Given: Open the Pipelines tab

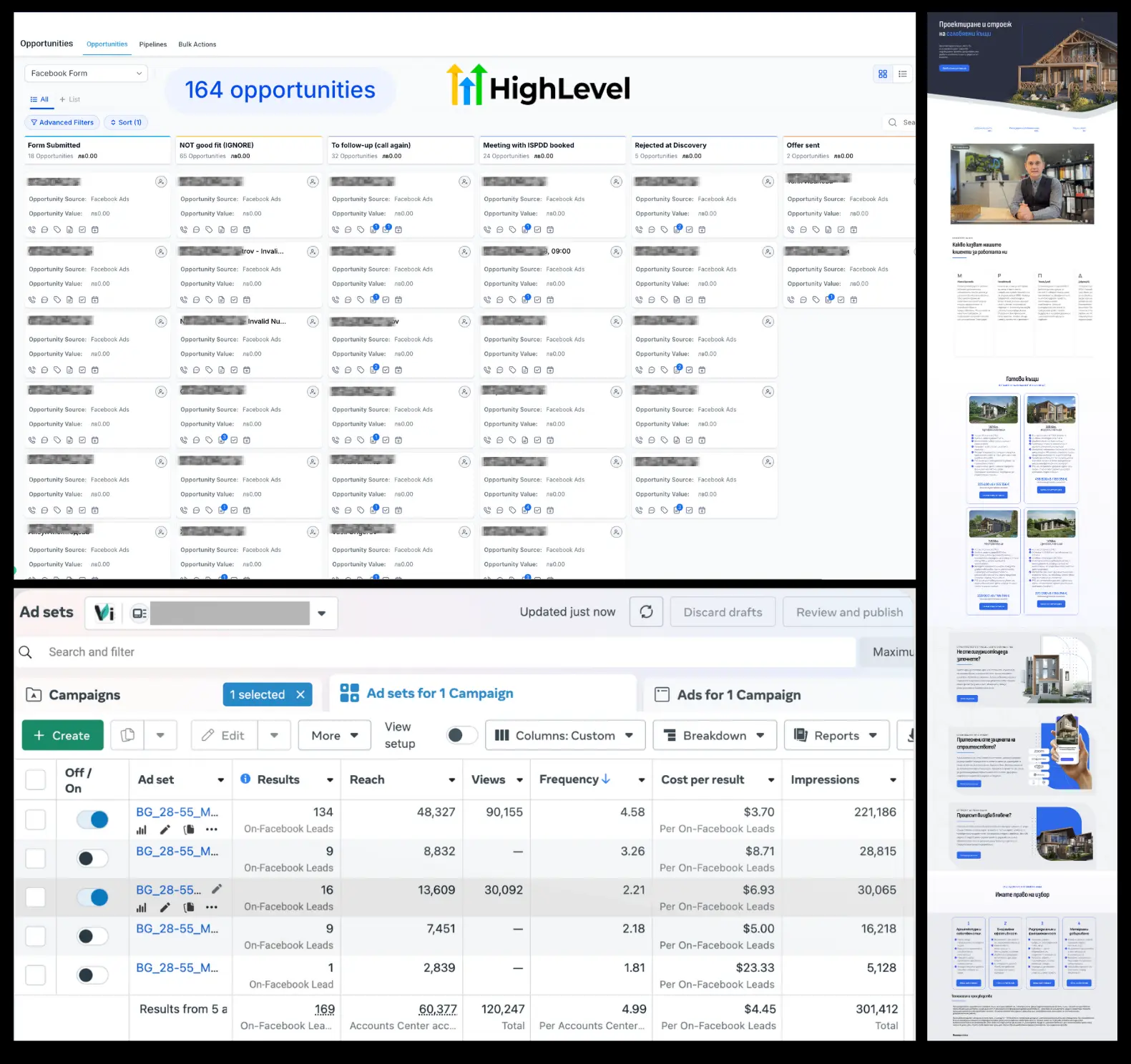Looking at the screenshot, I should [153, 44].
